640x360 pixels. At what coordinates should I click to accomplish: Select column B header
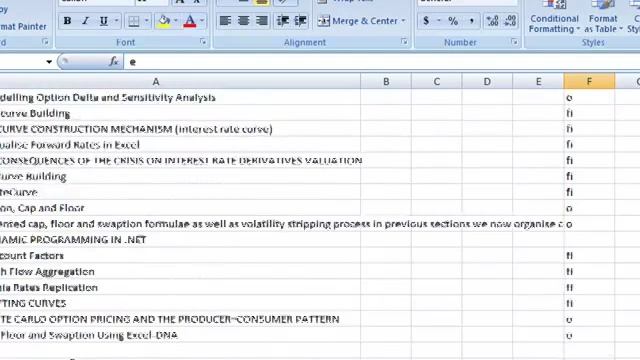386,82
